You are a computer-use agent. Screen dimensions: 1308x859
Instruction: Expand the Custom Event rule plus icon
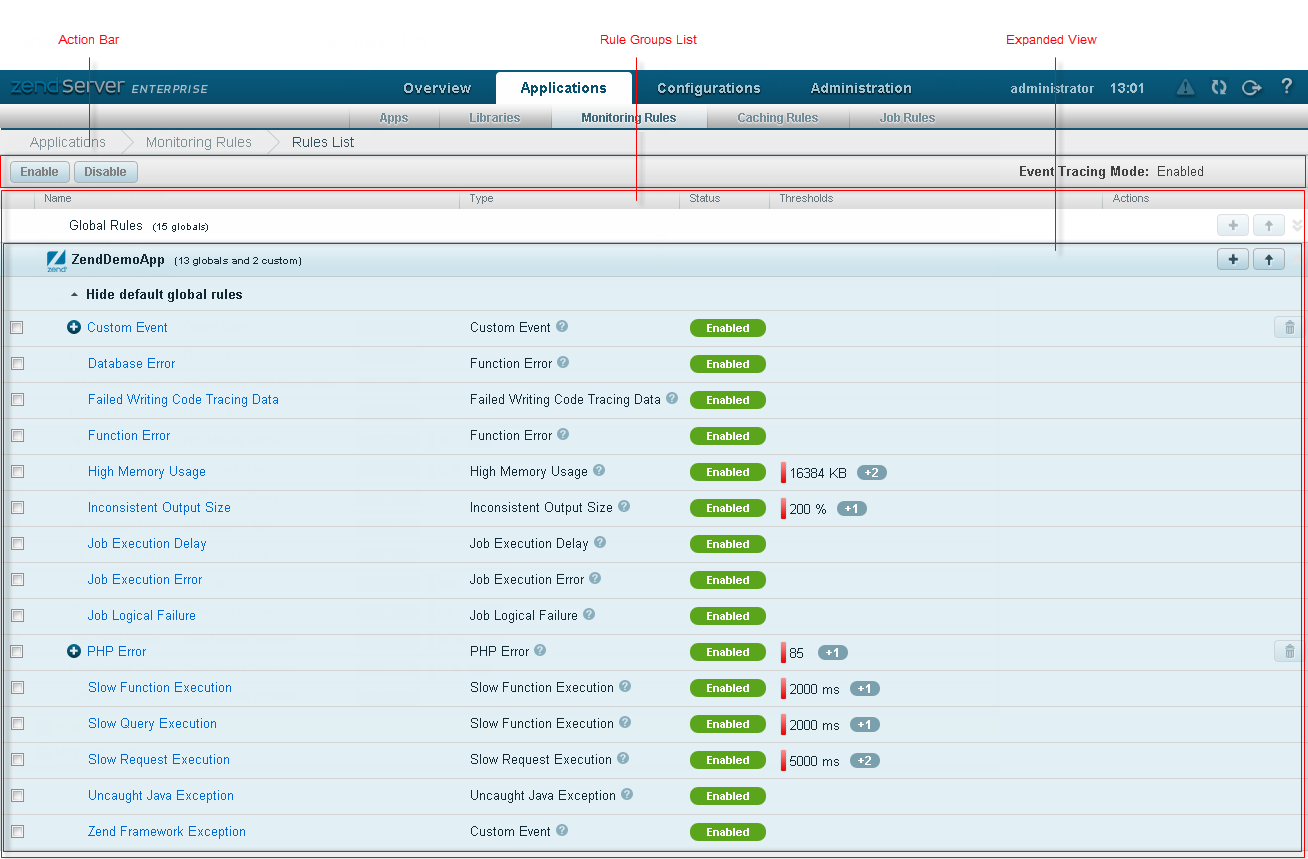(x=74, y=327)
